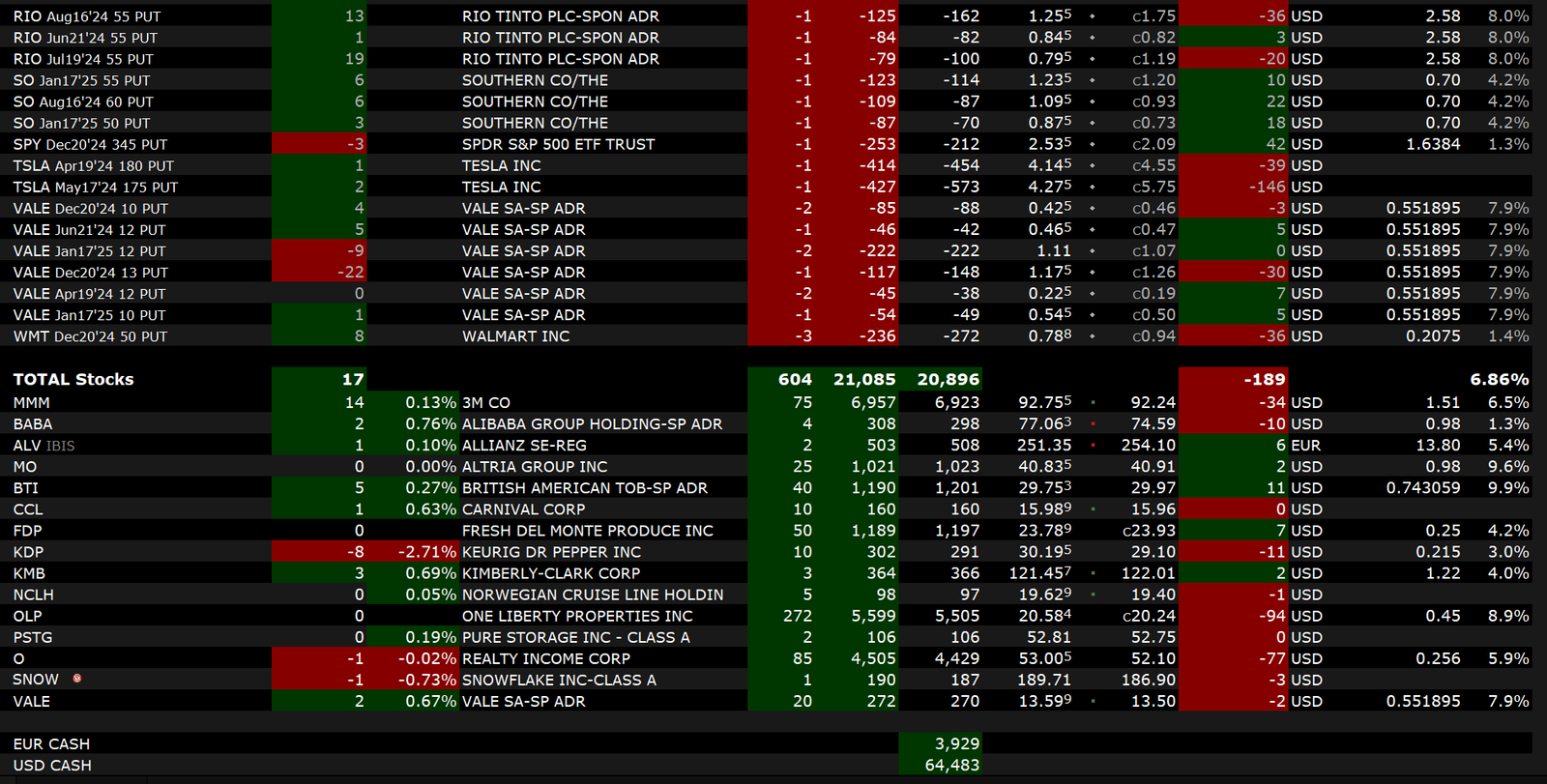This screenshot has height=784, width=1547.
Task: Select the WMT Dec20'24 50 PUT contract
Action: tap(90, 336)
